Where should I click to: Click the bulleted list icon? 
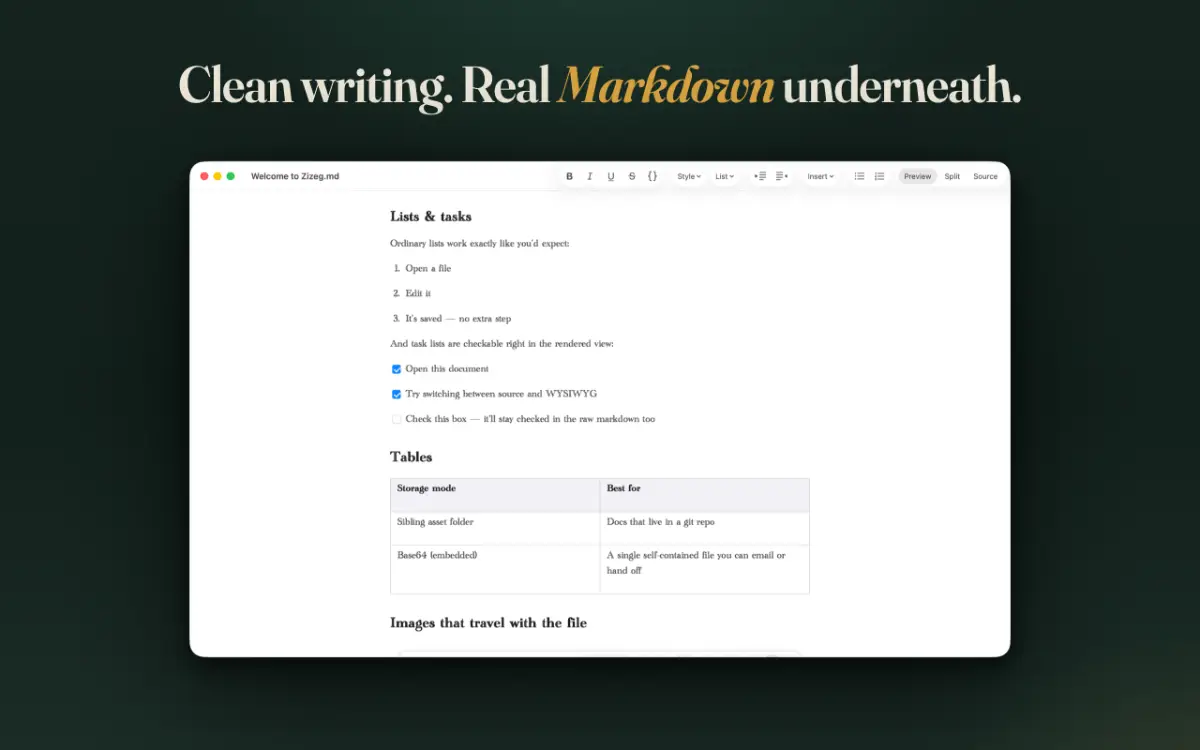[859, 176]
